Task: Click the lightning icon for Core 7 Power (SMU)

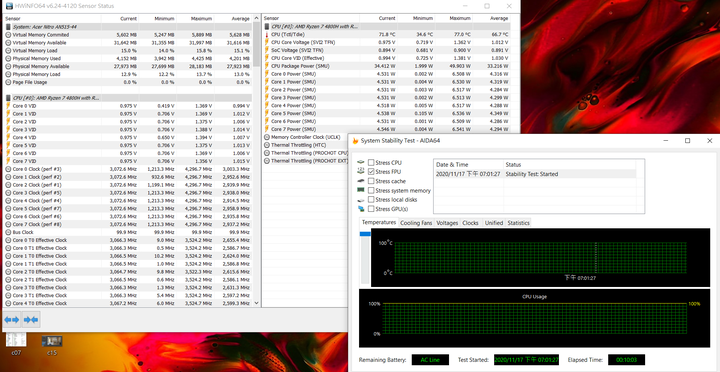Action: [267, 130]
